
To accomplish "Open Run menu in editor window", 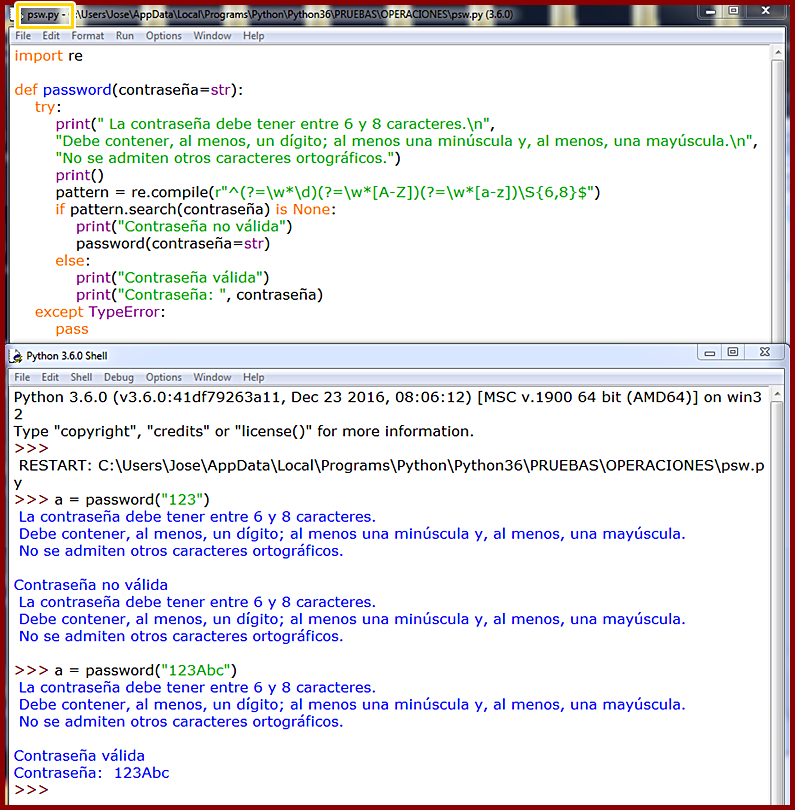I will point(124,36).
